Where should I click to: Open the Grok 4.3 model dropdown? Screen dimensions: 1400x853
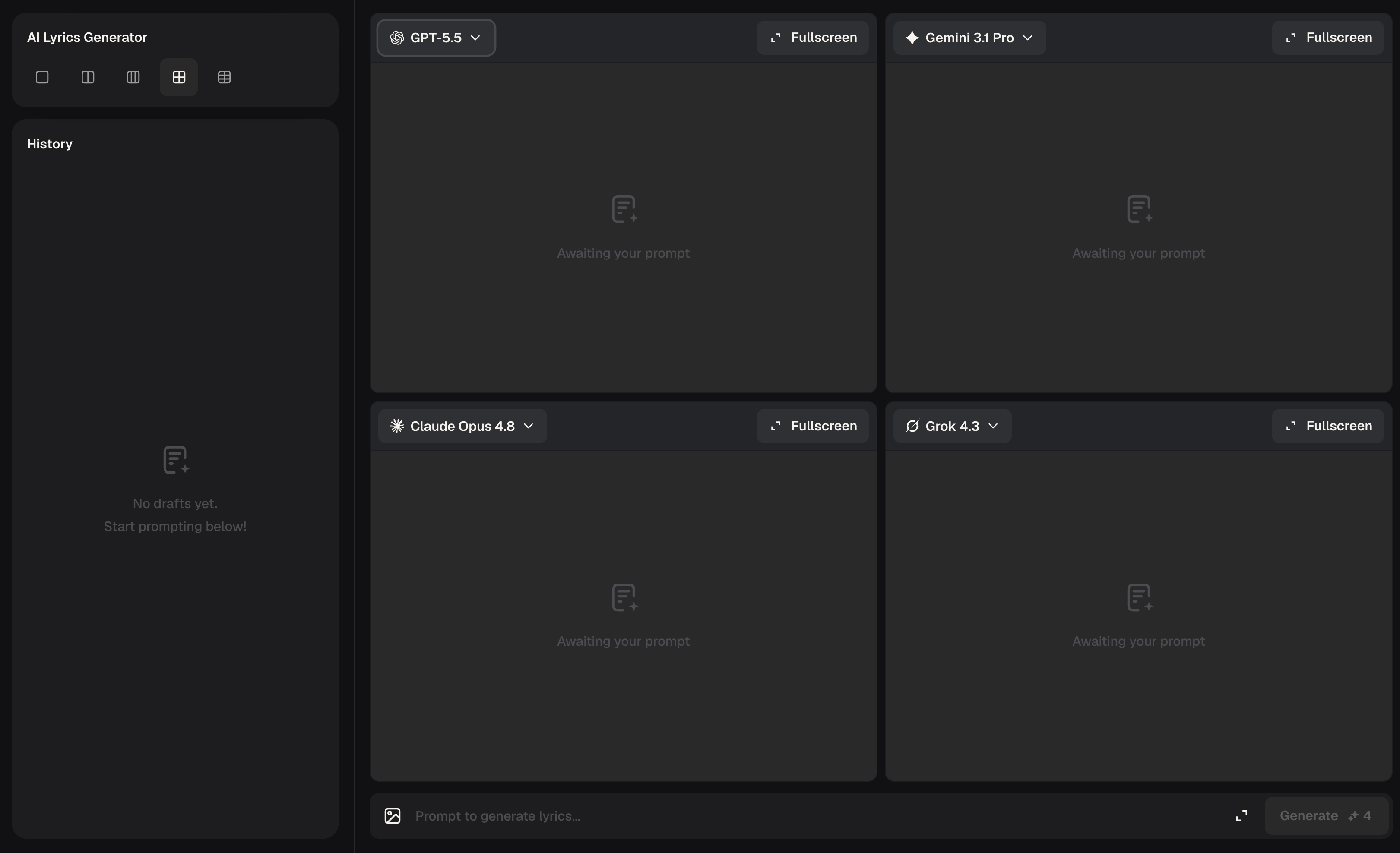[x=952, y=426]
